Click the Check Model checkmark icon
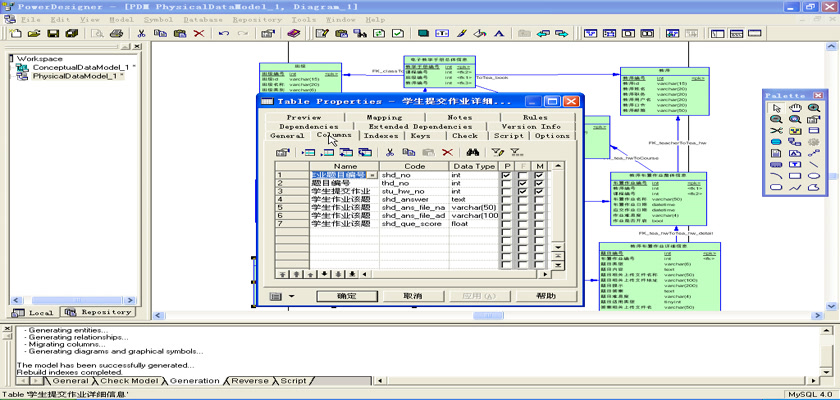The image size is (840, 400). point(398,33)
